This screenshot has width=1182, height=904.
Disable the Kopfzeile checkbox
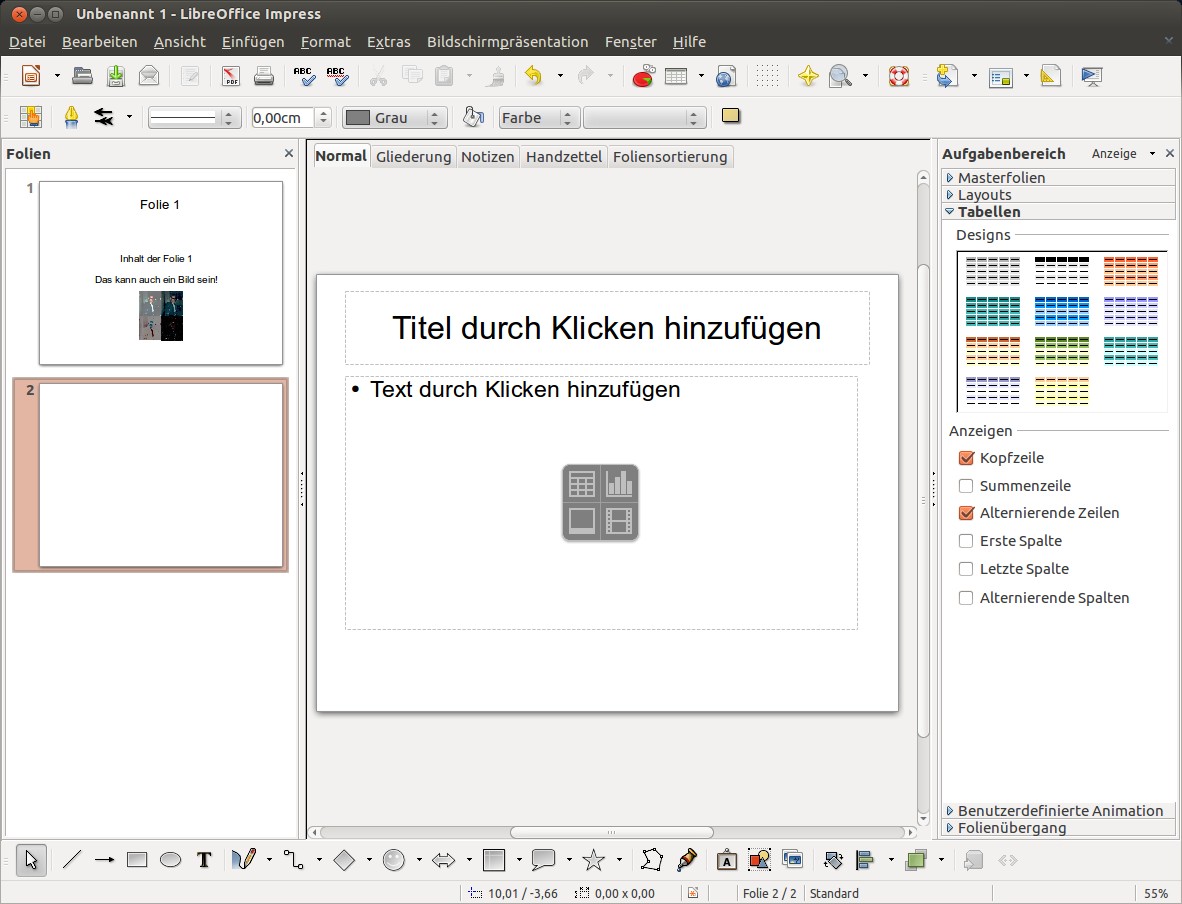(966, 458)
